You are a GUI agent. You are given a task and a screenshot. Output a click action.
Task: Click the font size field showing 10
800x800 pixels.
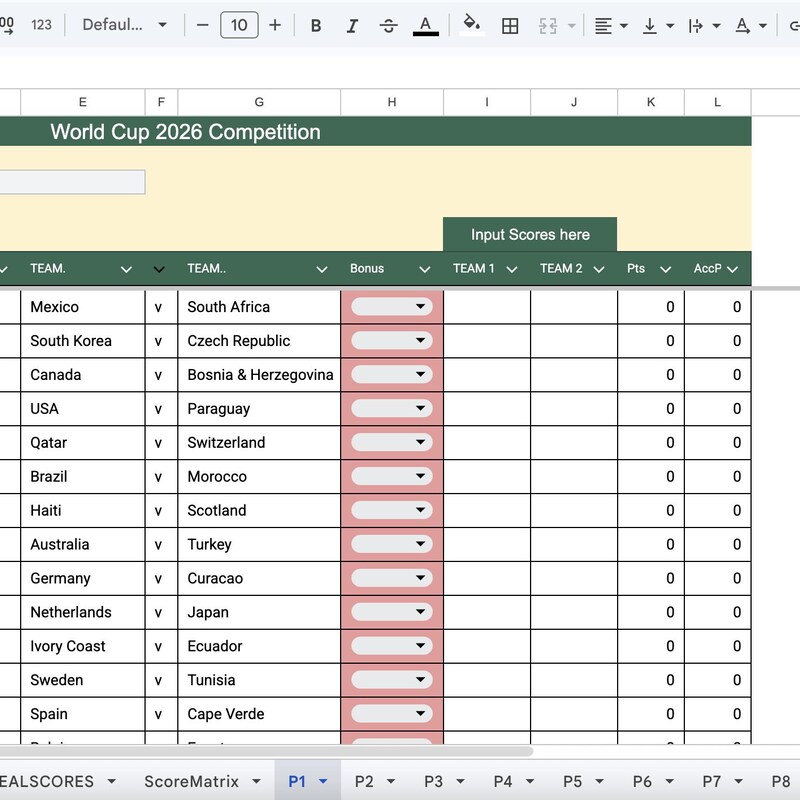tap(239, 24)
